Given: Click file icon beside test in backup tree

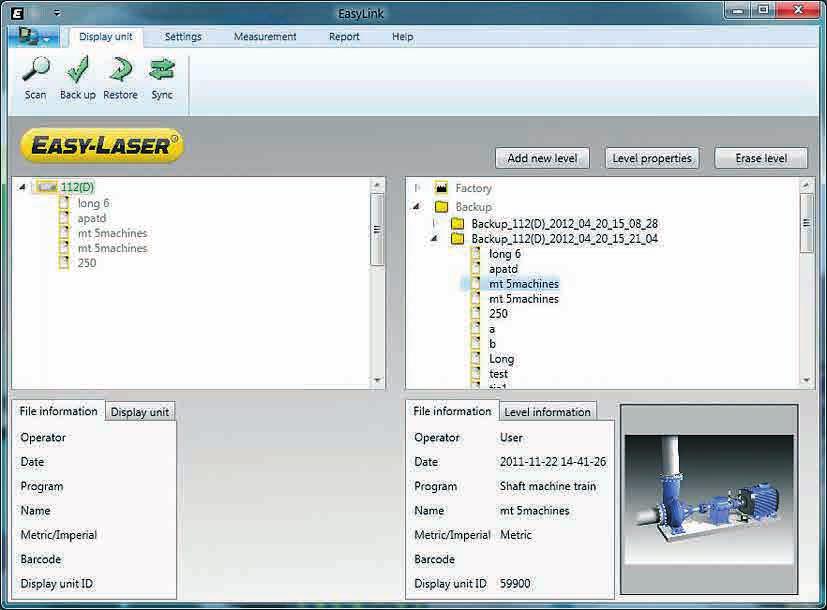Looking at the screenshot, I should [x=476, y=373].
